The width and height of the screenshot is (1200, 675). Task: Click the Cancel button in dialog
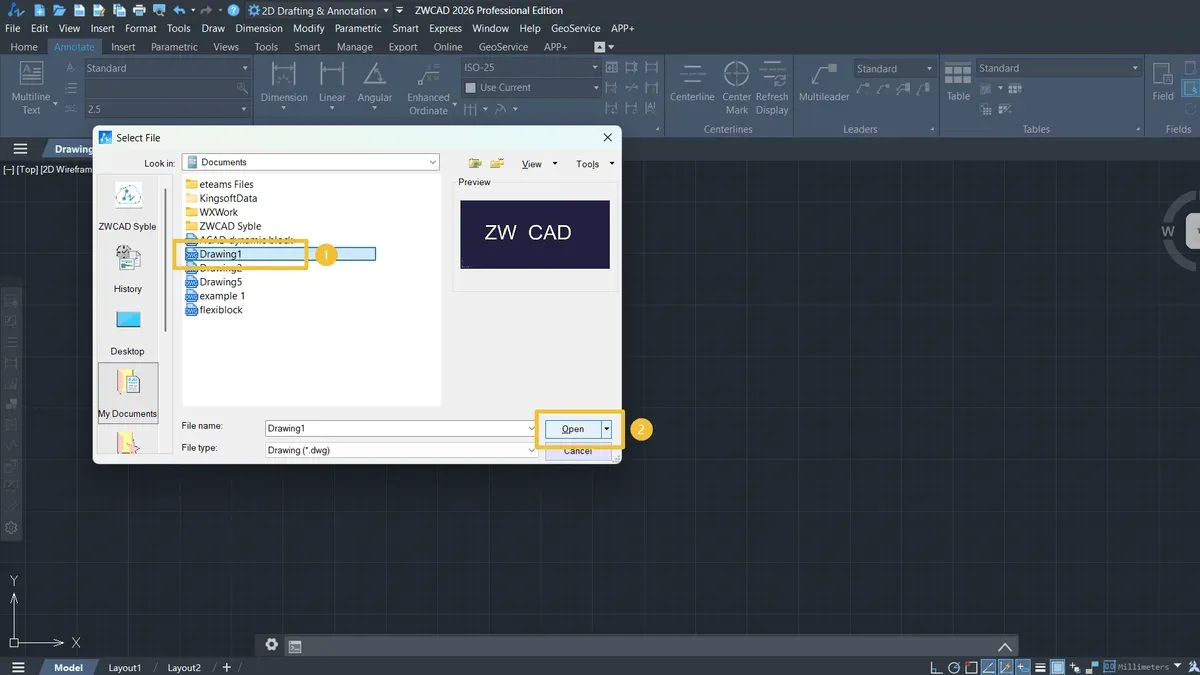click(x=578, y=451)
